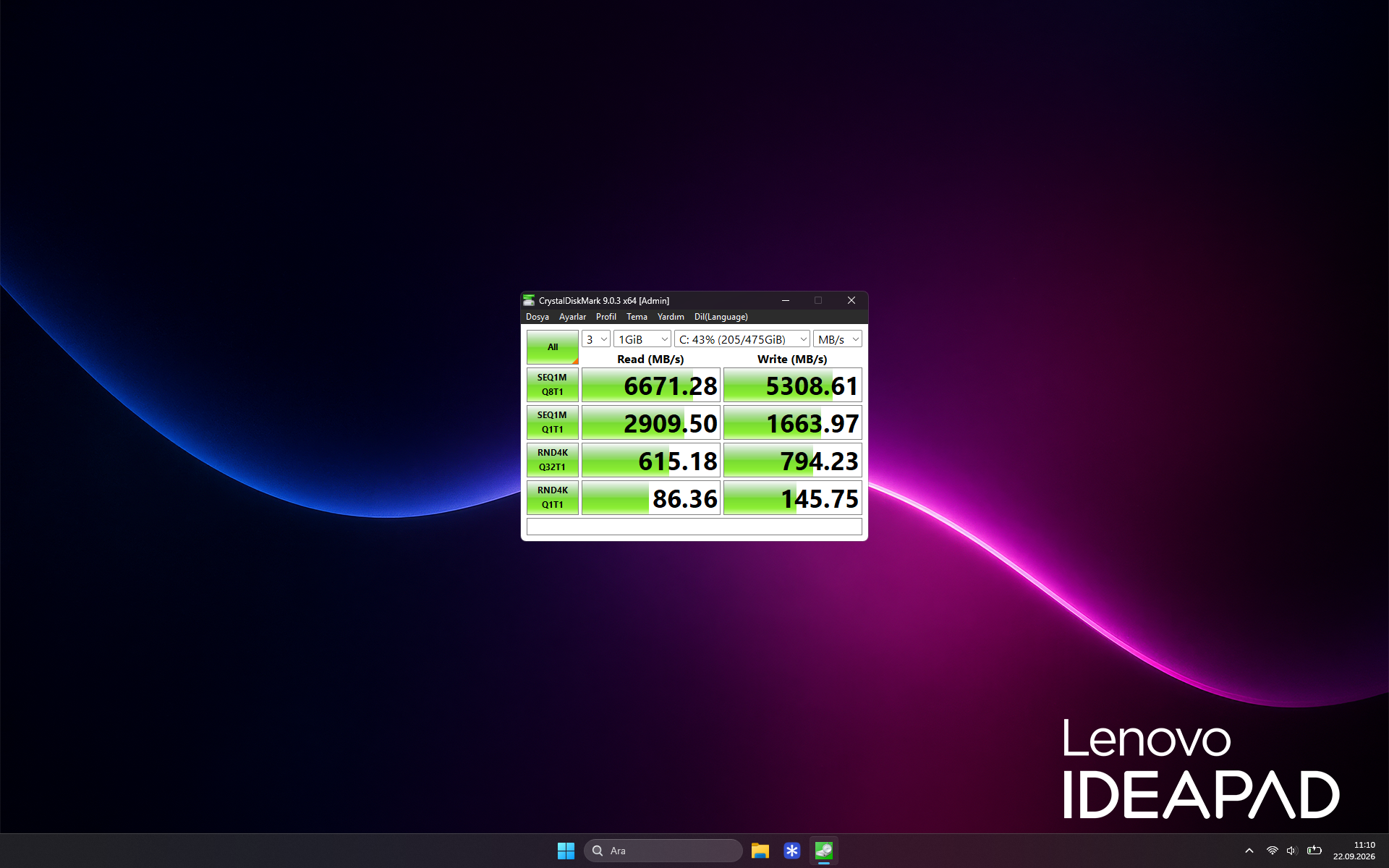Close the CrystalDiskMark window

coord(851,300)
